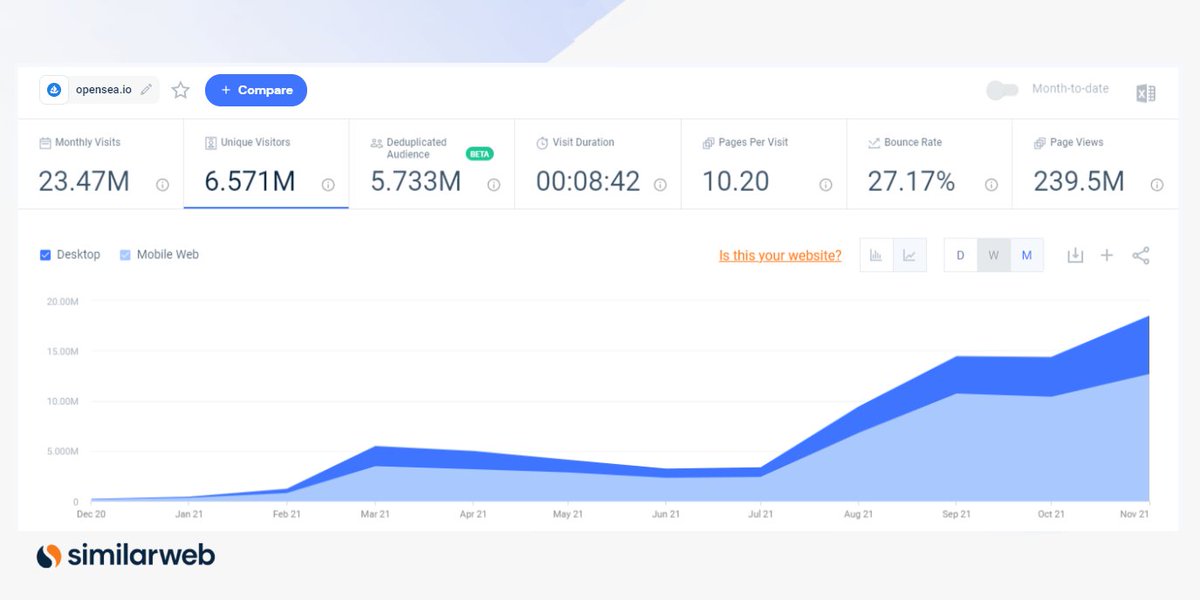Image resolution: width=1200 pixels, height=600 pixels.
Task: Add chart to dashboard with plus icon
Action: pos(1107,255)
